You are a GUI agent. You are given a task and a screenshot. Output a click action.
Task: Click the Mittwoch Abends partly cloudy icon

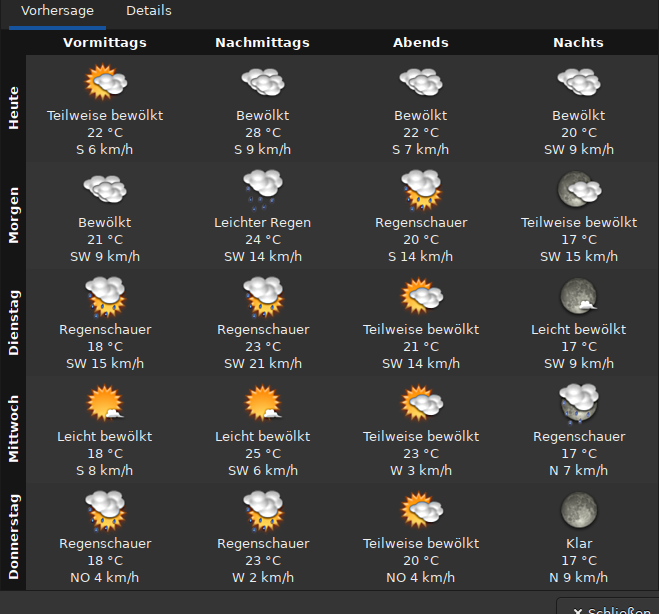tap(421, 403)
